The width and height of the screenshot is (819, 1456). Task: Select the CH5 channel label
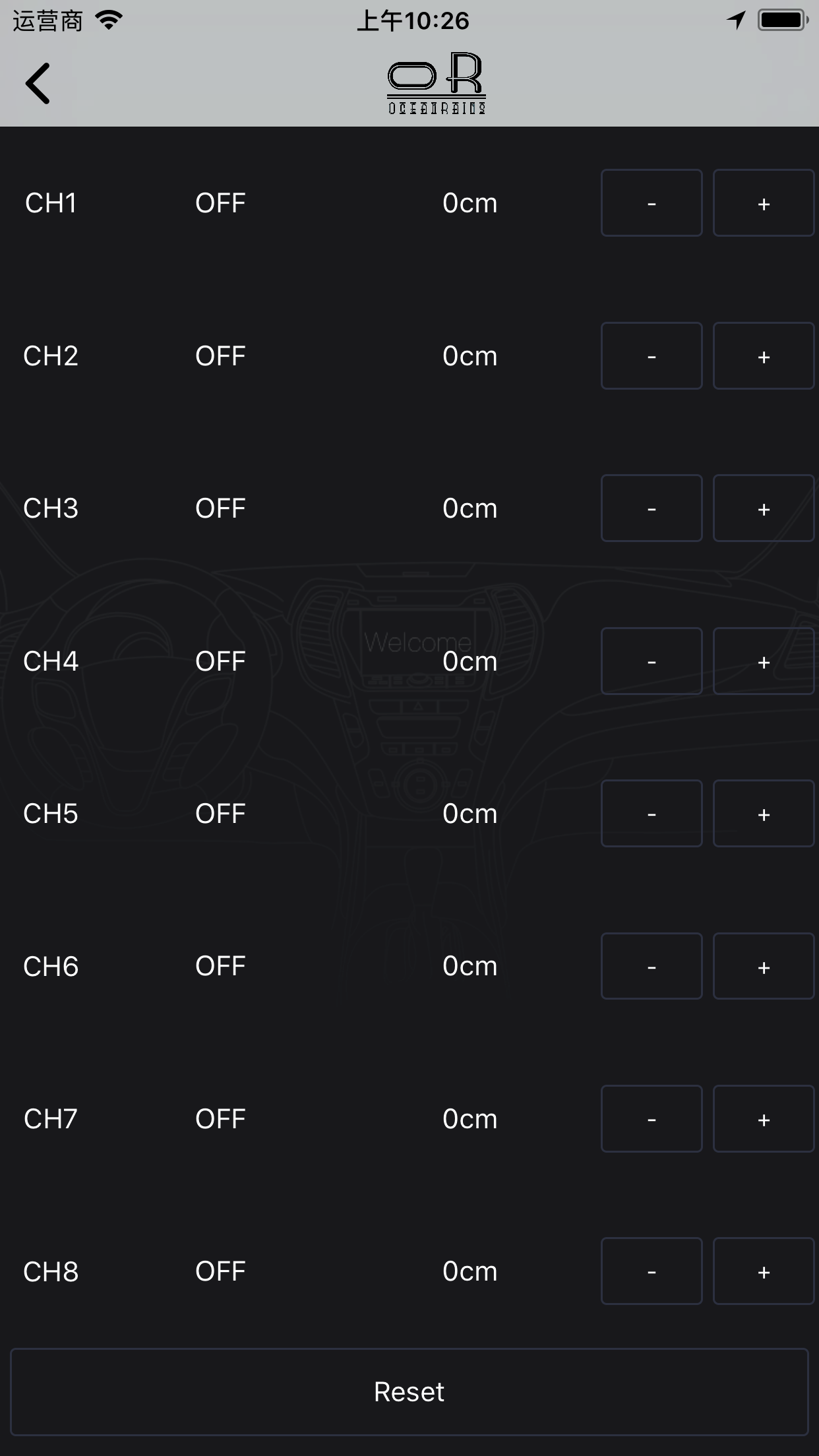pos(51,814)
